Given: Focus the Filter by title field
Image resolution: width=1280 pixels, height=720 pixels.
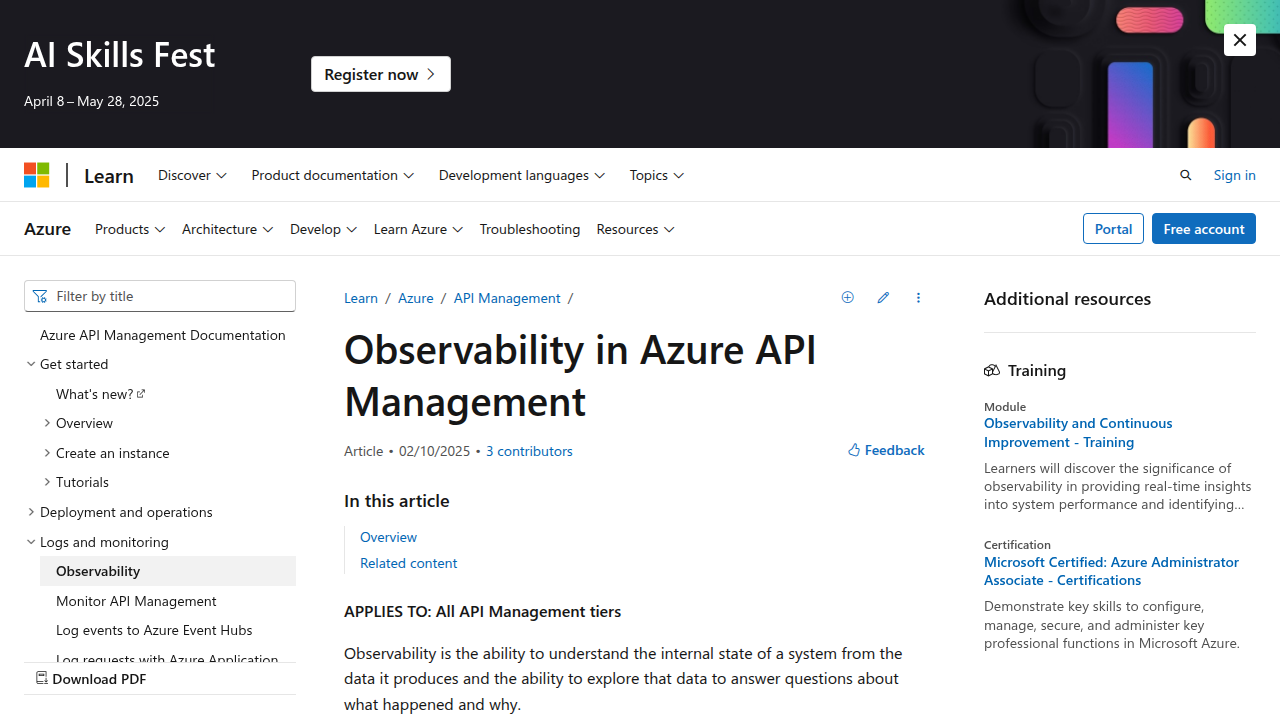Looking at the screenshot, I should [160, 296].
